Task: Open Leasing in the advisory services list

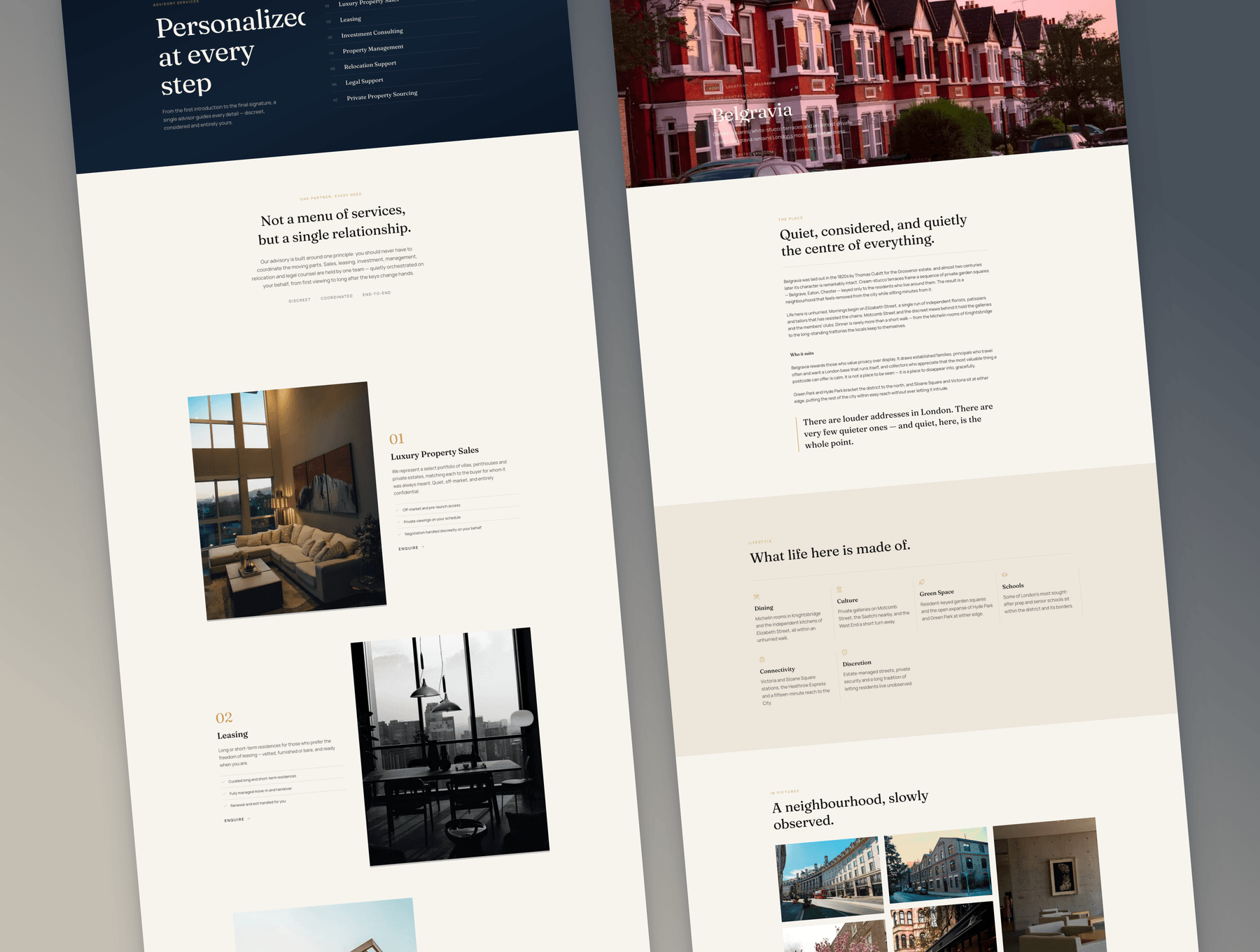Action: (351, 19)
